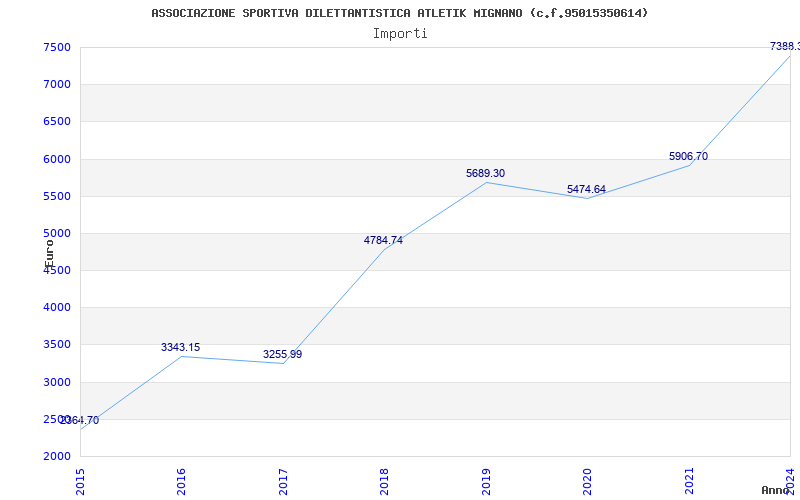Click the 2016 x-axis label
Image resolution: width=800 pixels, height=500 pixels.
pyautogui.click(x=182, y=481)
